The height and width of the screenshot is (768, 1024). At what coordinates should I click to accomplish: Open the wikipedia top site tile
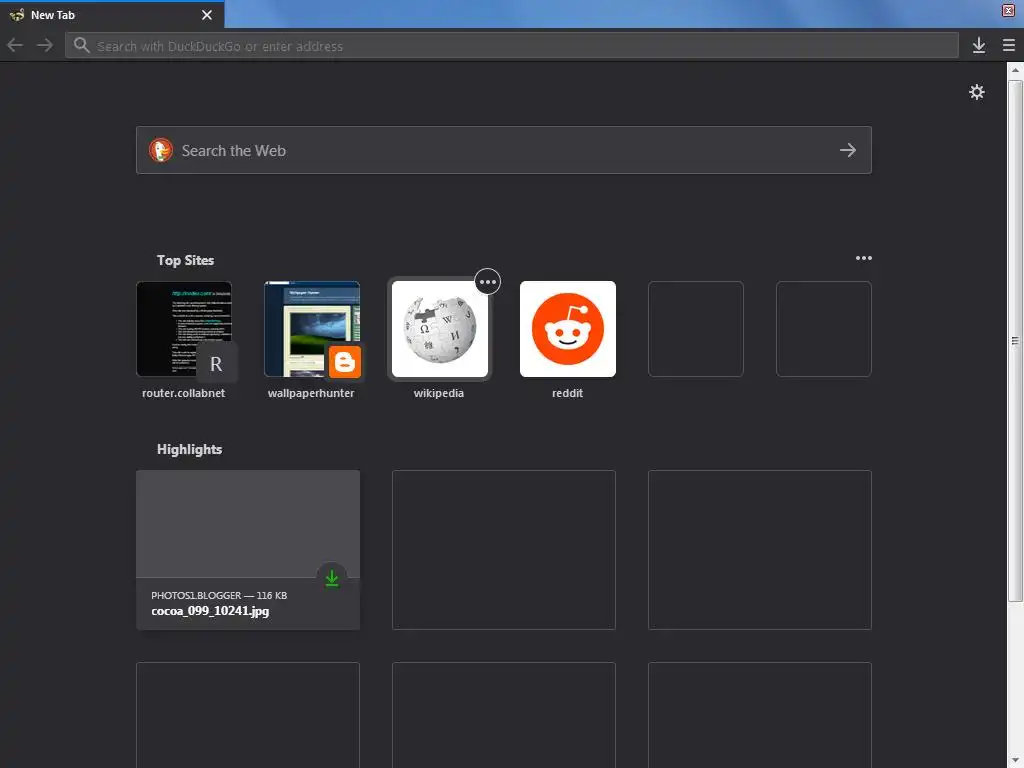pyautogui.click(x=440, y=329)
